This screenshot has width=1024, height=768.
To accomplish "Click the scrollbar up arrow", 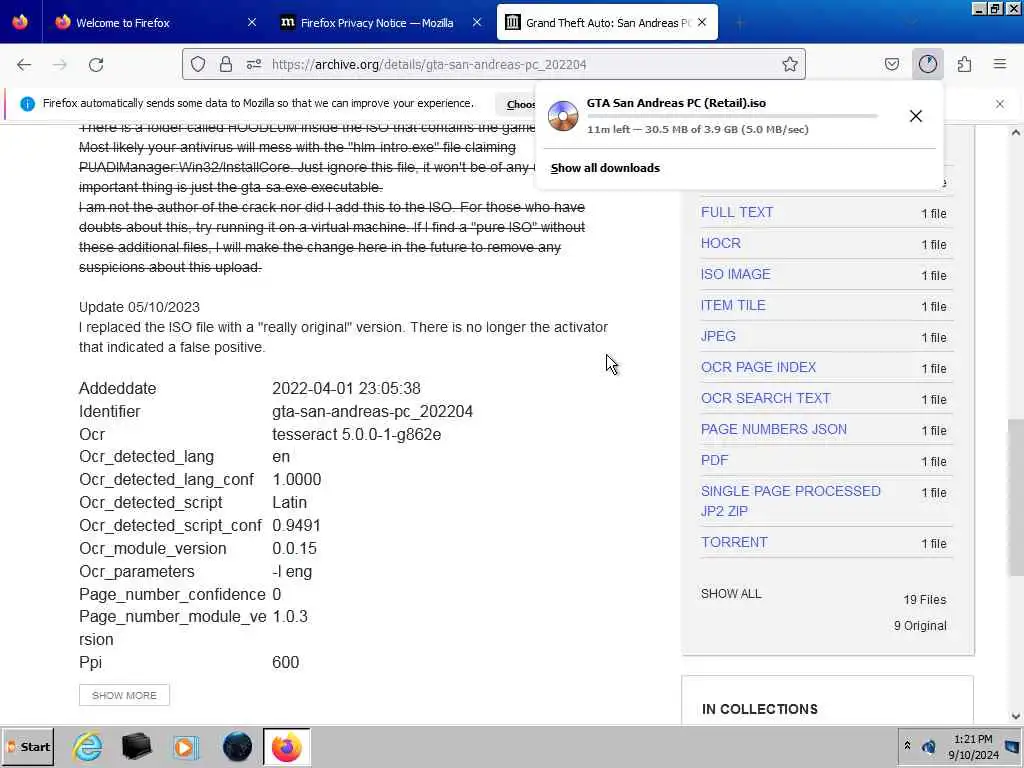I will (x=1015, y=133).
